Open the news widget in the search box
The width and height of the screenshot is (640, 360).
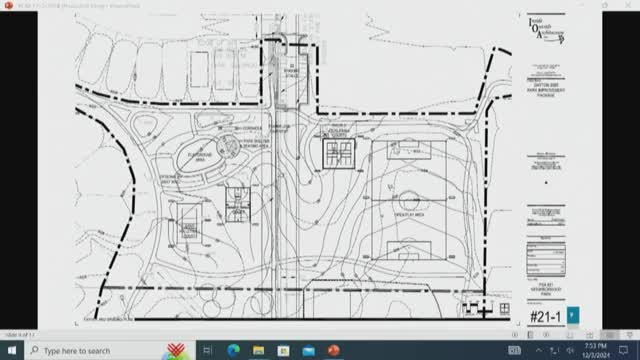tap(176, 350)
